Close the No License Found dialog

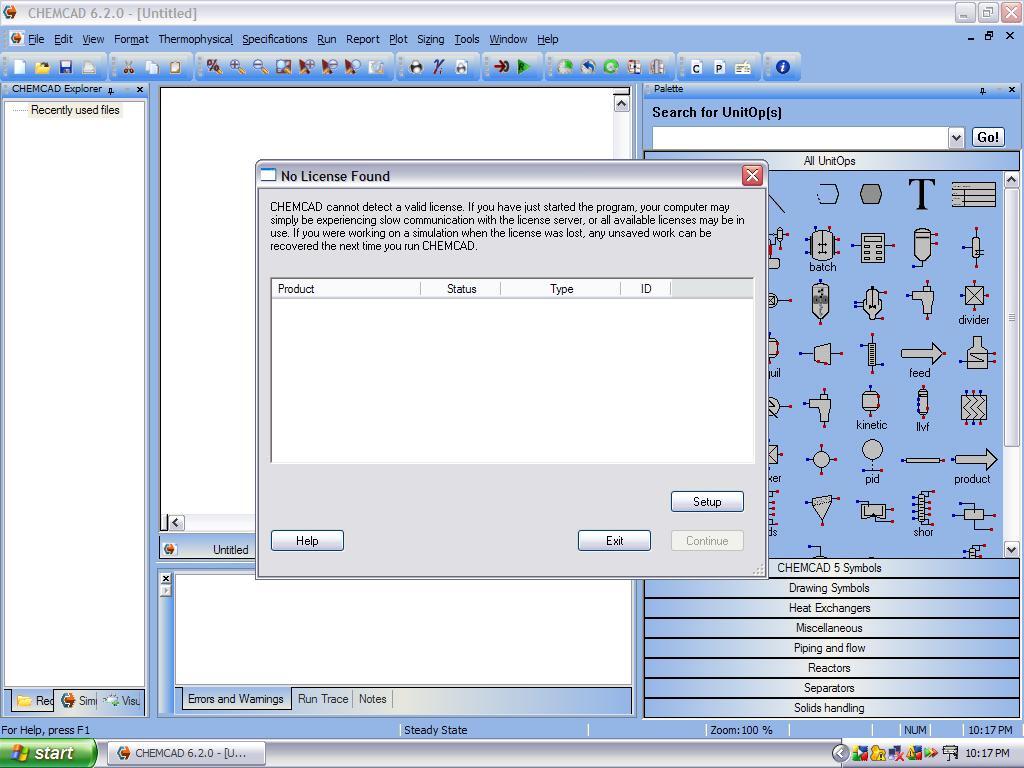click(x=752, y=175)
